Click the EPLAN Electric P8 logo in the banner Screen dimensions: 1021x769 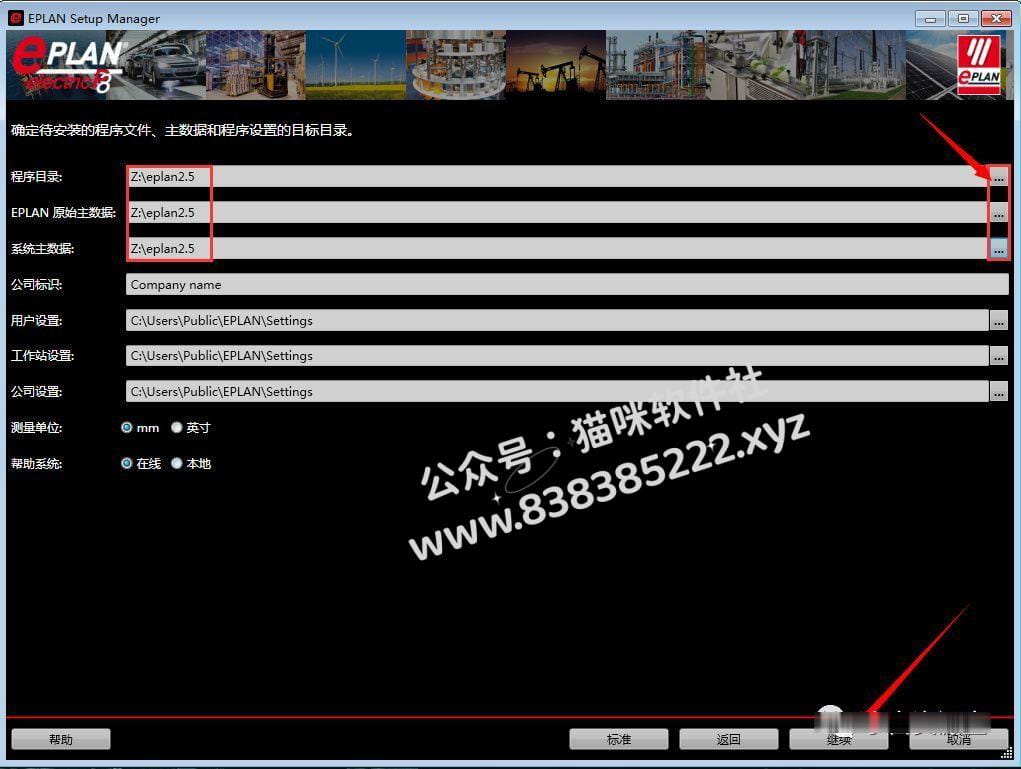pyautogui.click(x=68, y=64)
